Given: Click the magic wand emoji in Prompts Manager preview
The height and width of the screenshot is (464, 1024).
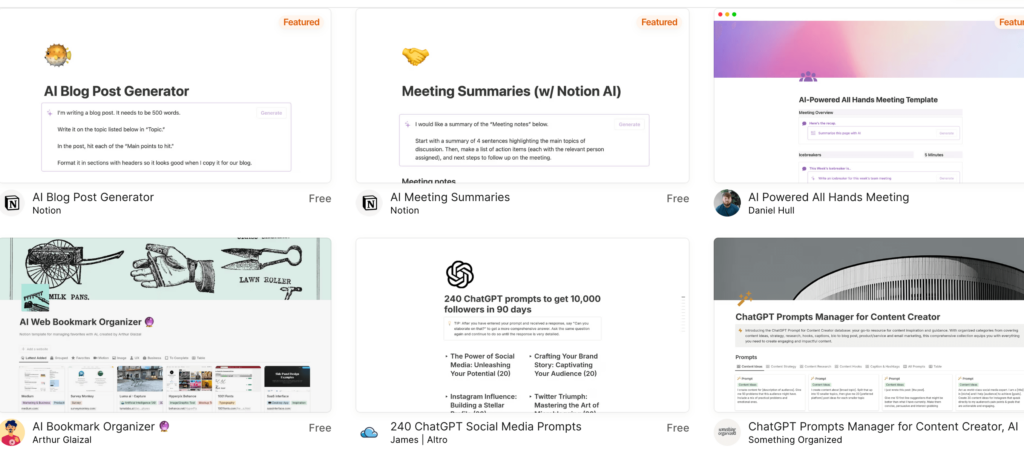Looking at the screenshot, I should [x=744, y=299].
